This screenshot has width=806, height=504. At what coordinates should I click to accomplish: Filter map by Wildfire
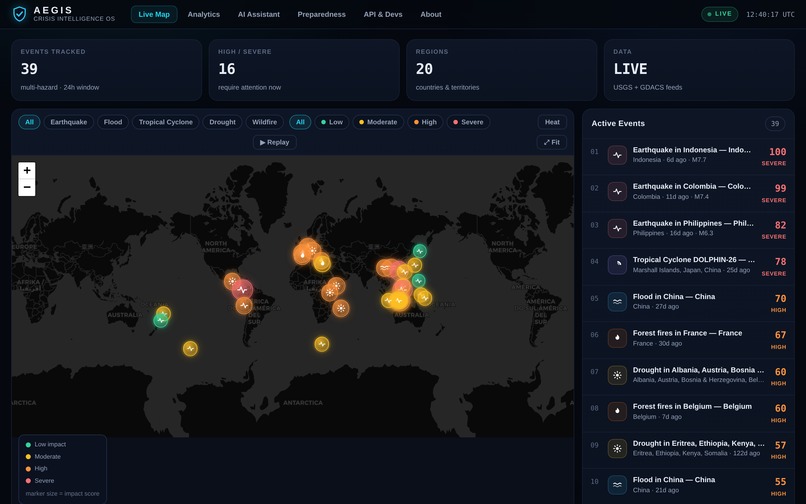[x=264, y=122]
